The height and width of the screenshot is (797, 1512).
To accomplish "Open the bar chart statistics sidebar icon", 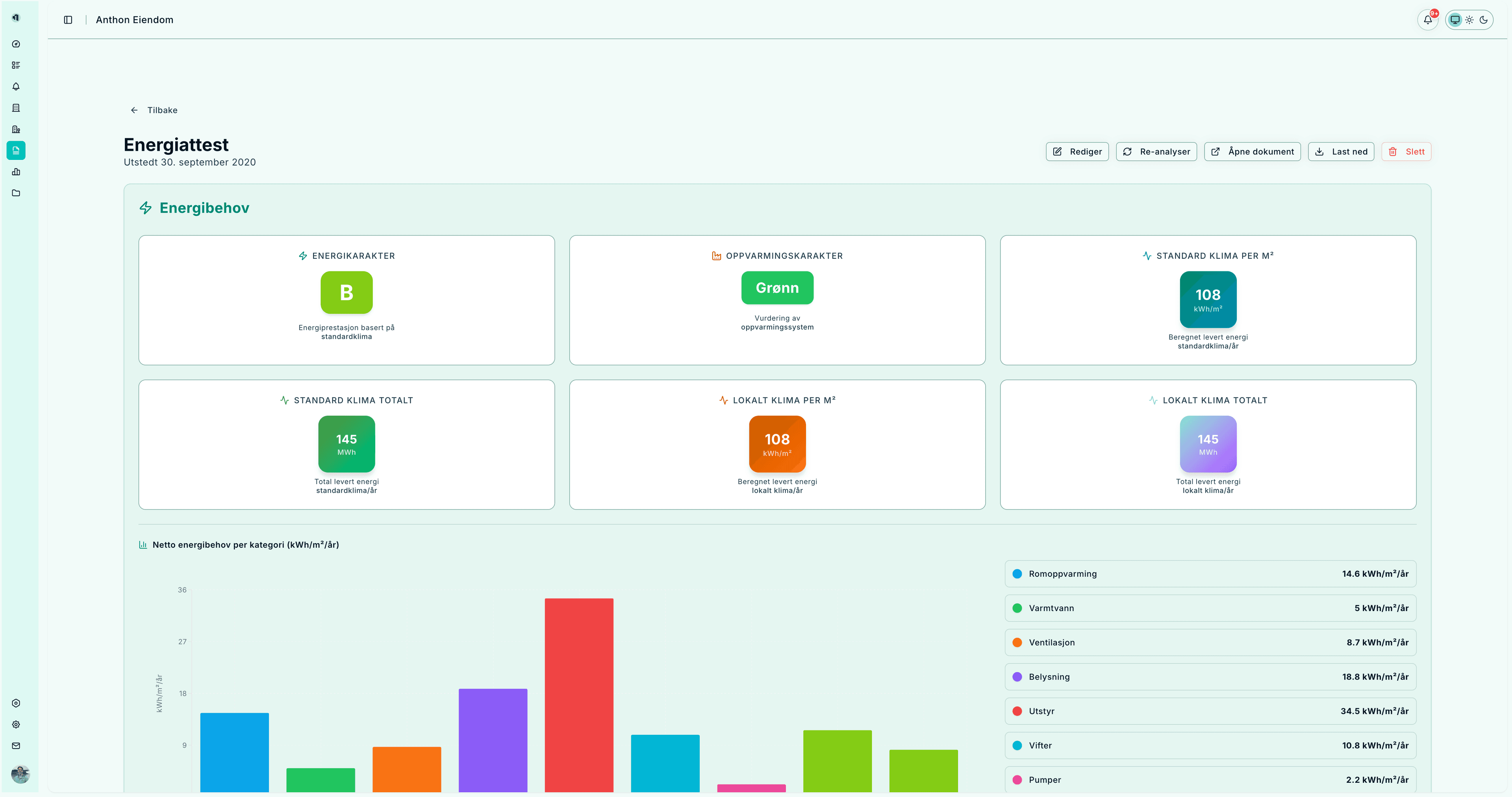I will coord(16,172).
